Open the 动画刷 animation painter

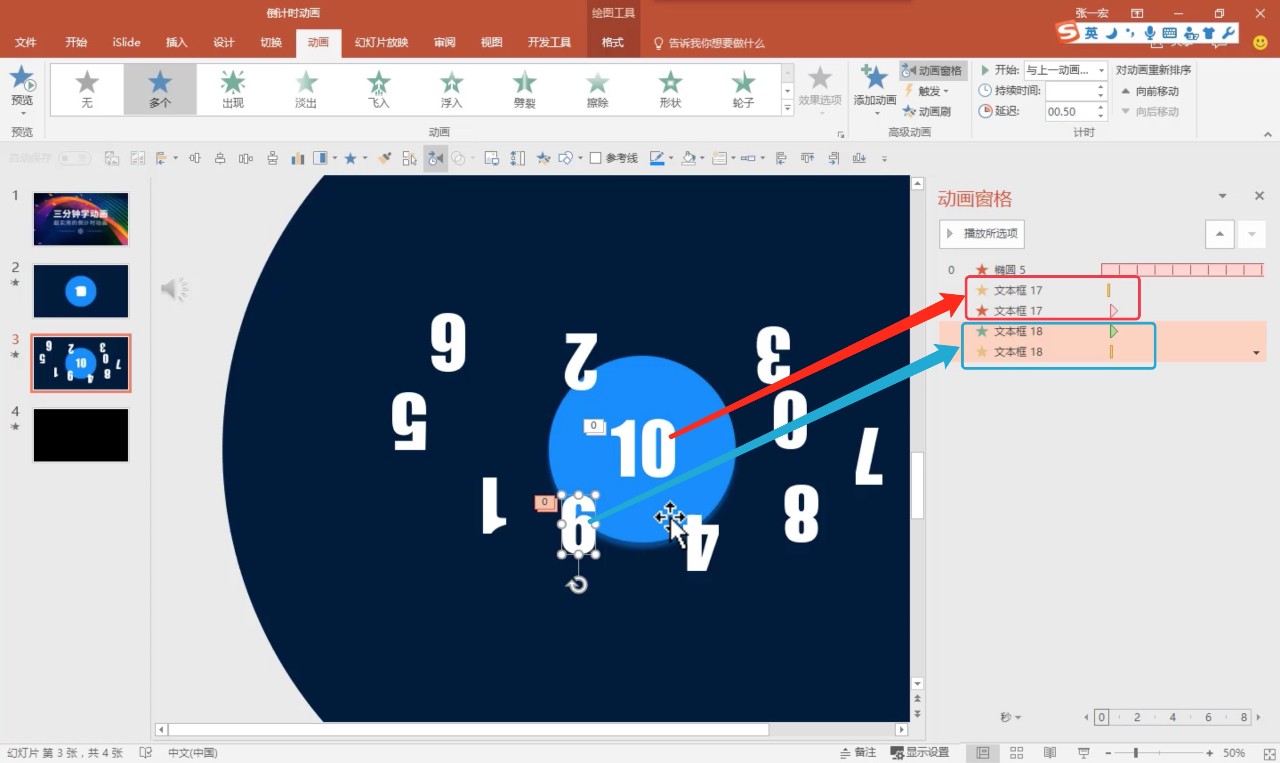click(x=926, y=111)
